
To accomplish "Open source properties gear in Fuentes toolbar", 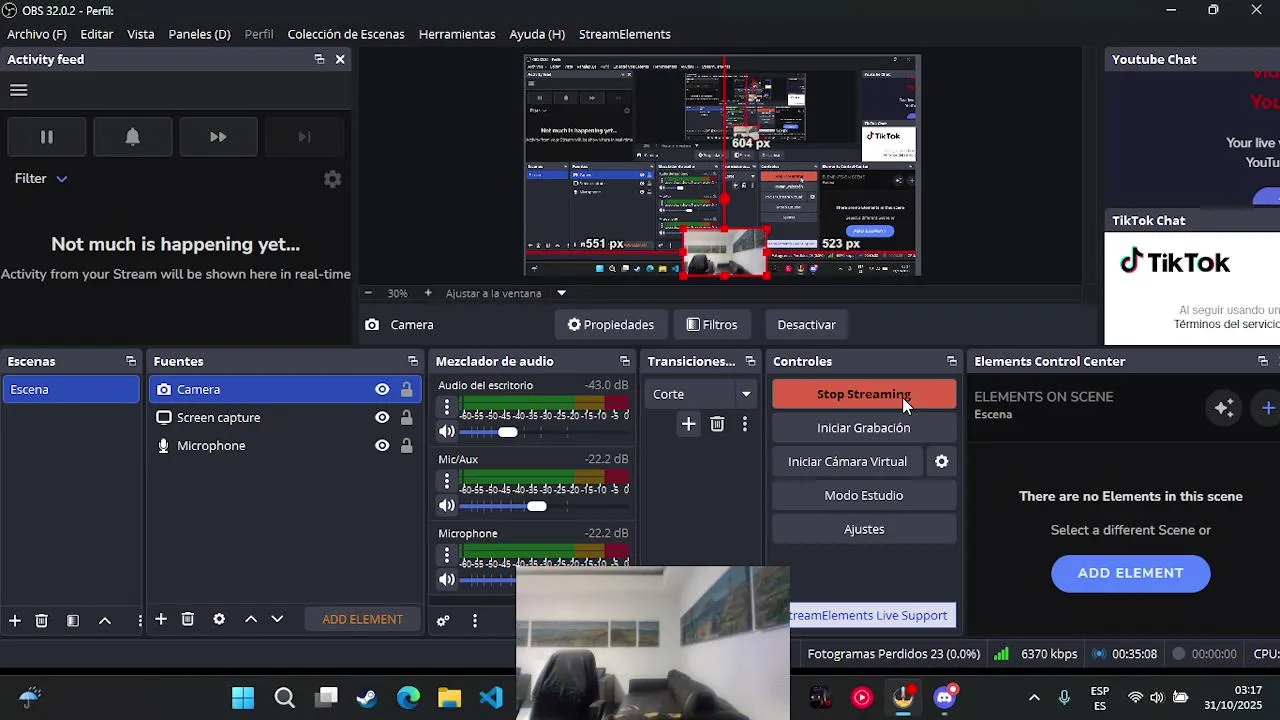I will pos(219,619).
